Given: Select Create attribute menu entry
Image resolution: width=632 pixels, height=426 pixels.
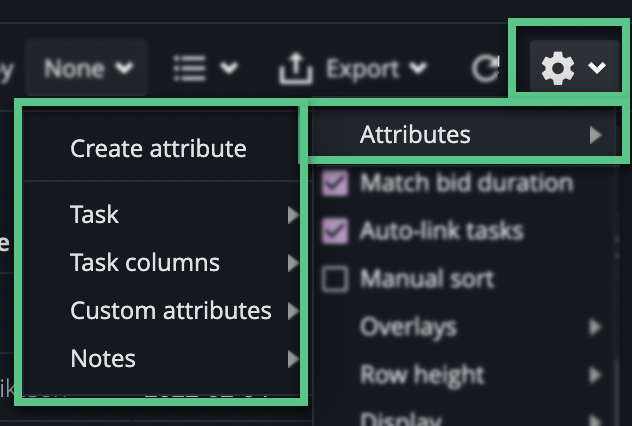Looking at the screenshot, I should point(158,148).
